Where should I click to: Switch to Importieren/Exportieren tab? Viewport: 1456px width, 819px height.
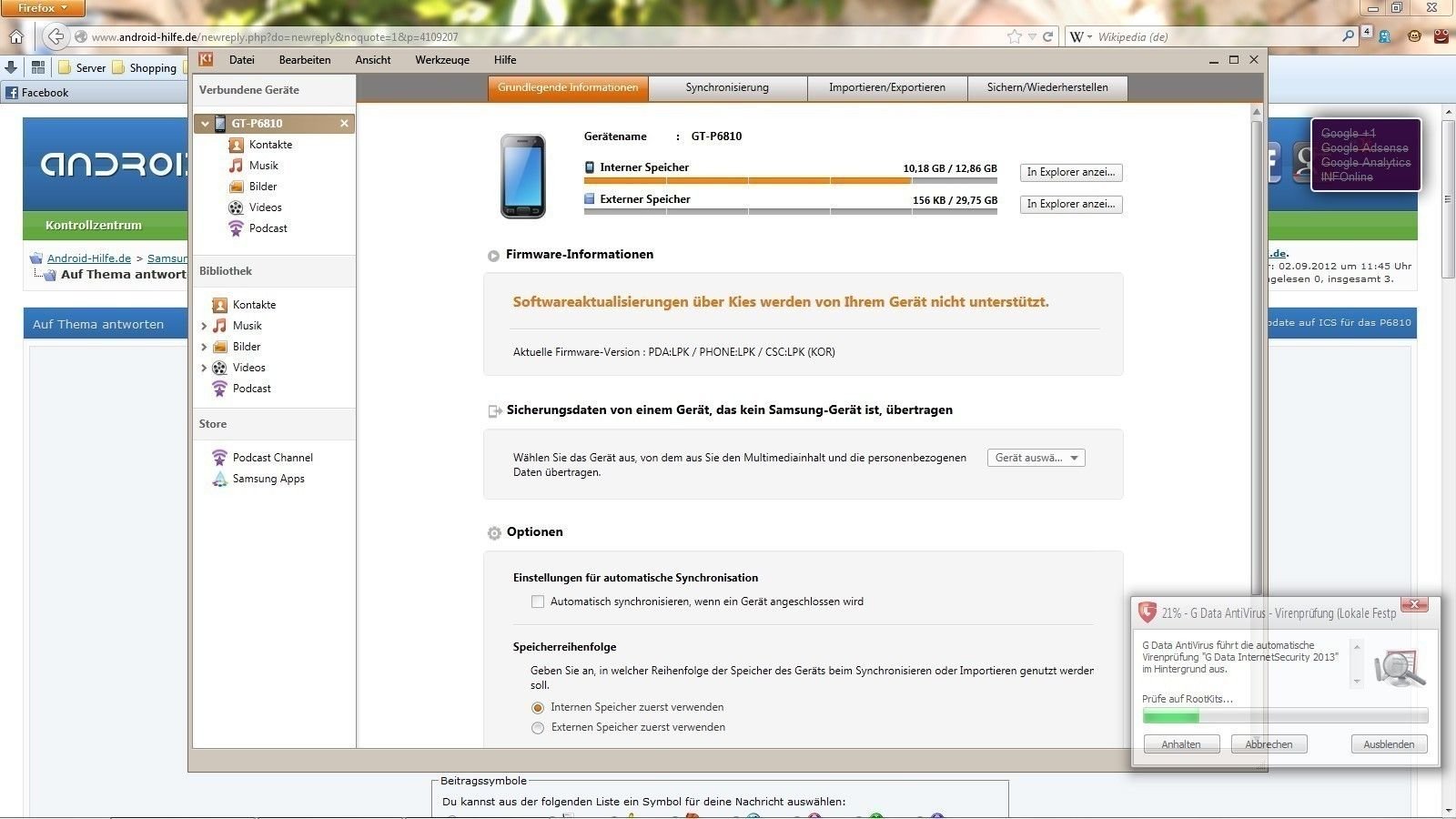[887, 87]
